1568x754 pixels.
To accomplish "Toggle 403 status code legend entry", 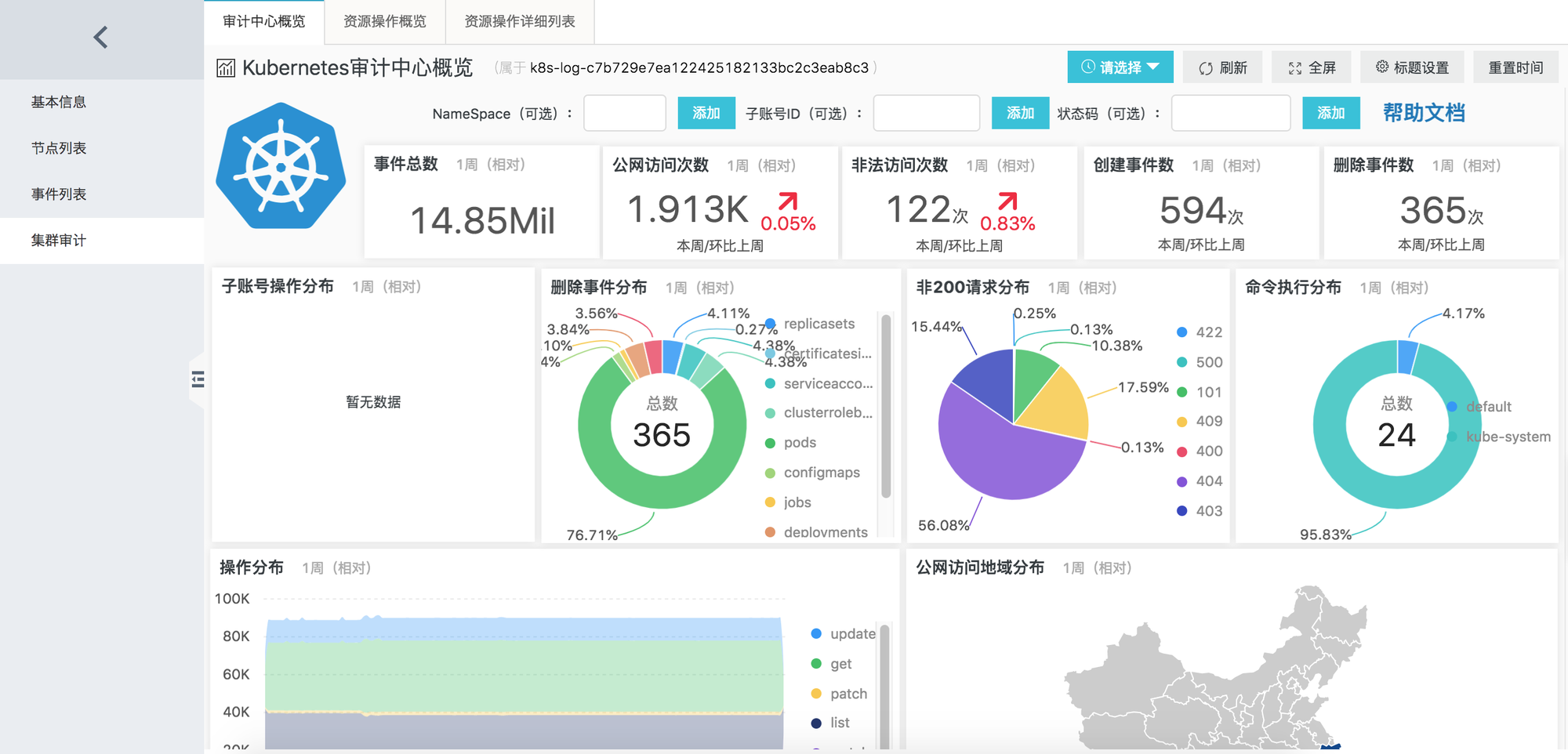I will click(x=1200, y=511).
